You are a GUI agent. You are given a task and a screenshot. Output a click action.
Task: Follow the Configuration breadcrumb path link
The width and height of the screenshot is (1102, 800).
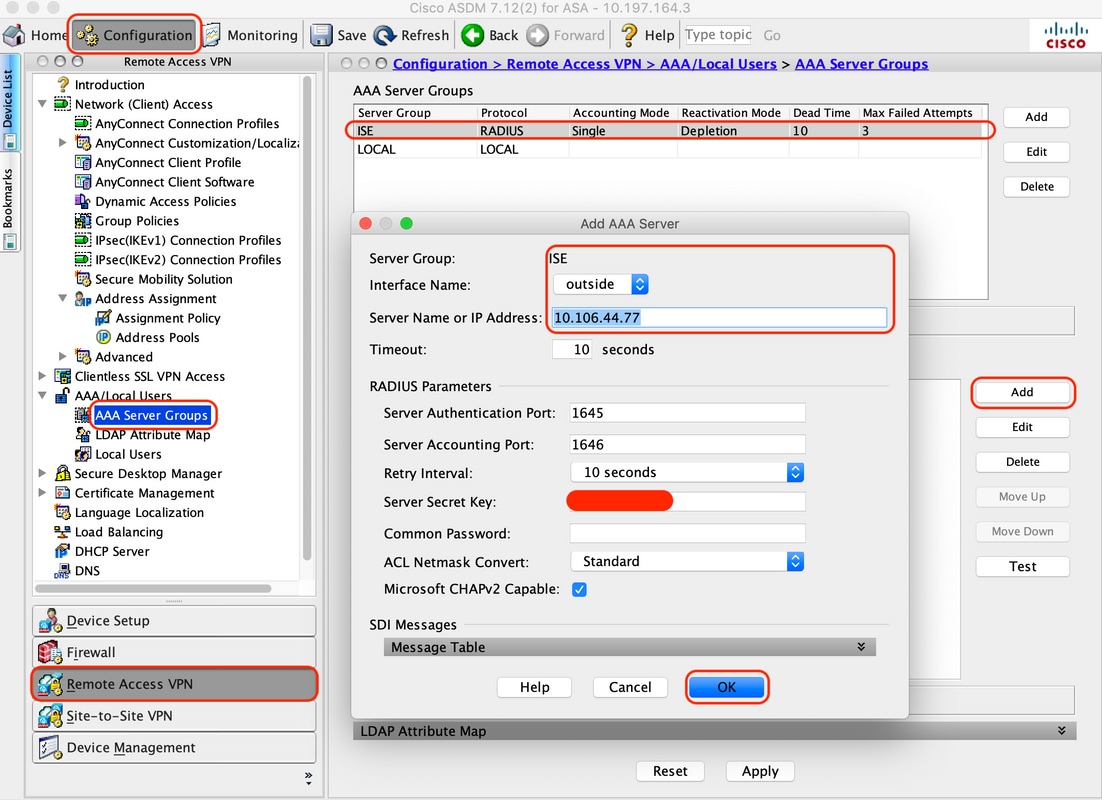tap(585, 64)
